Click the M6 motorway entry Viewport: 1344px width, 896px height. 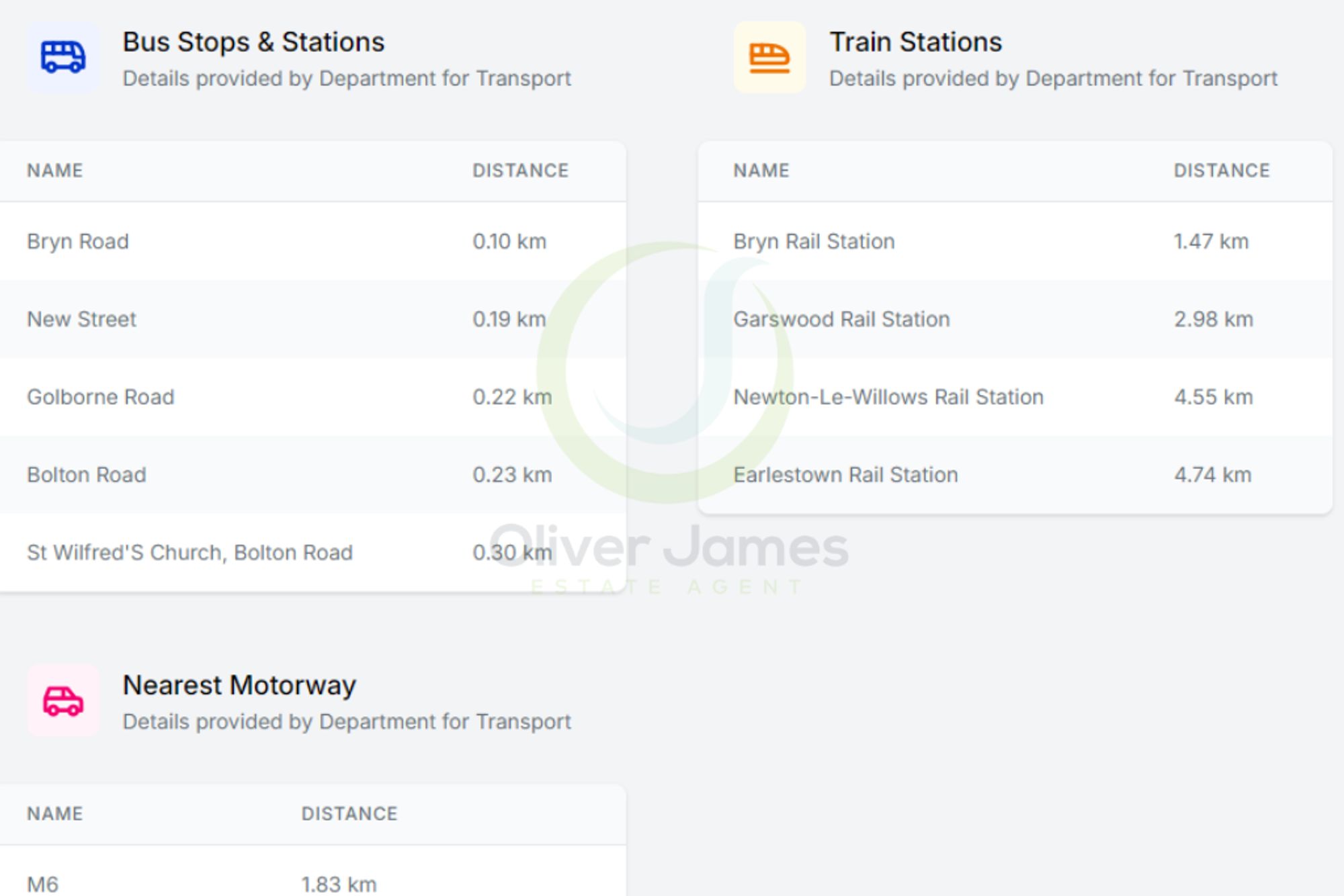tap(43, 884)
